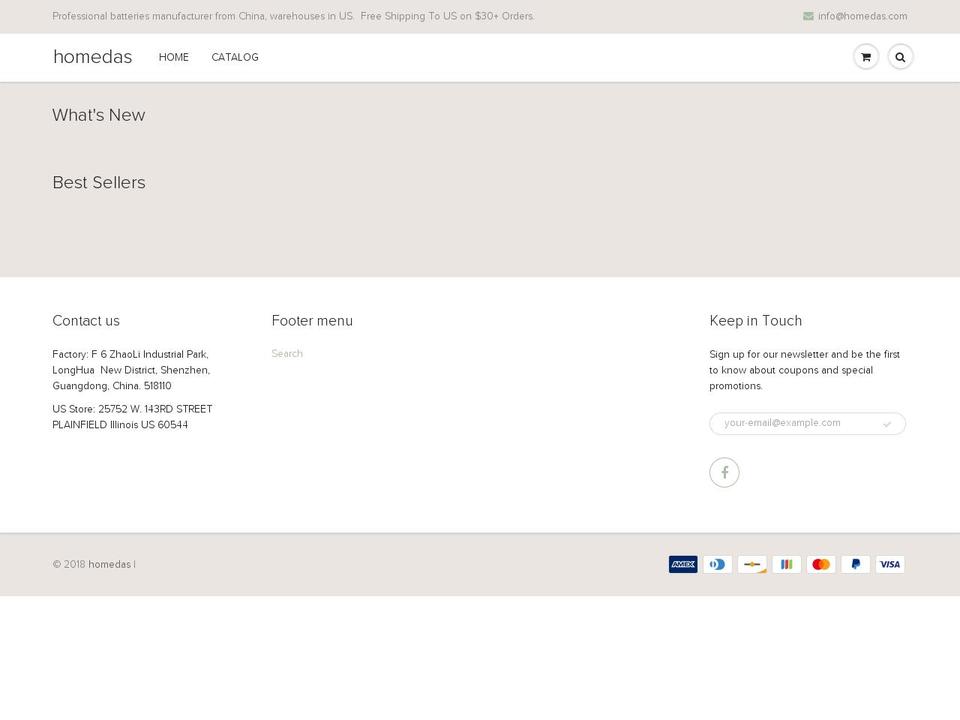
Task: Click the Mastercard payment icon
Action: click(821, 564)
